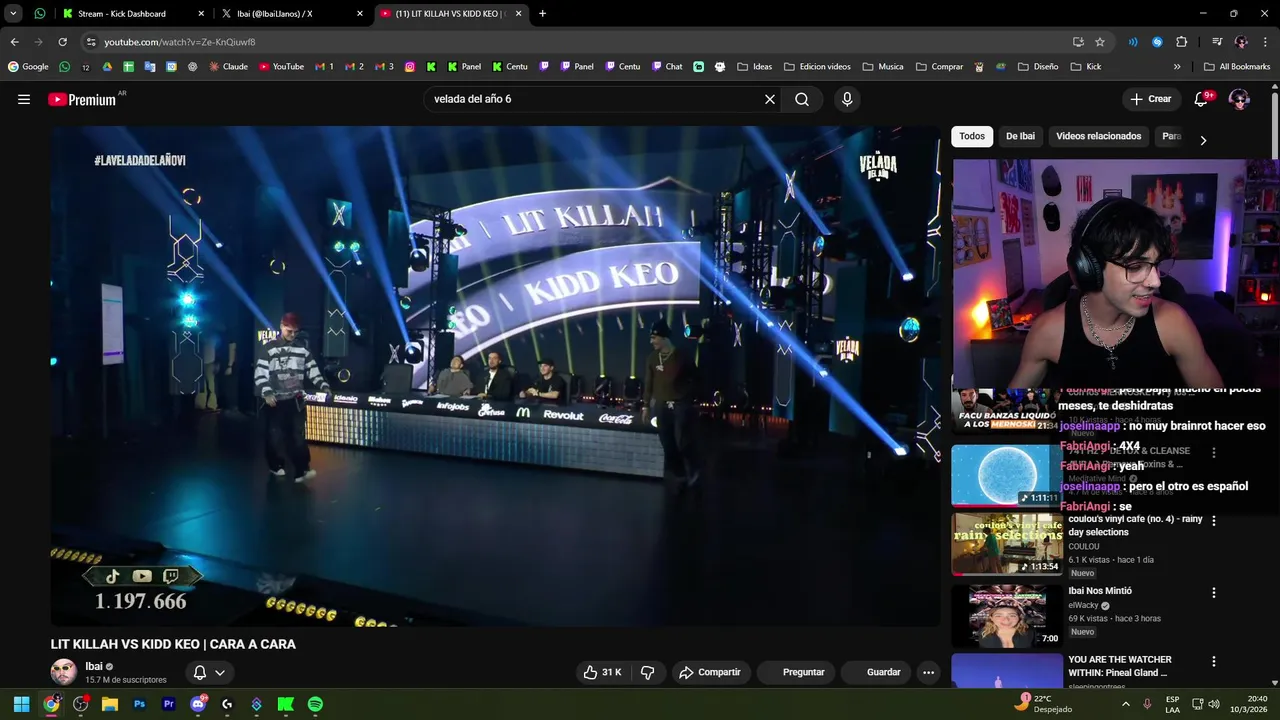
Task: Open the Shazam browser extension
Action: [1157, 42]
